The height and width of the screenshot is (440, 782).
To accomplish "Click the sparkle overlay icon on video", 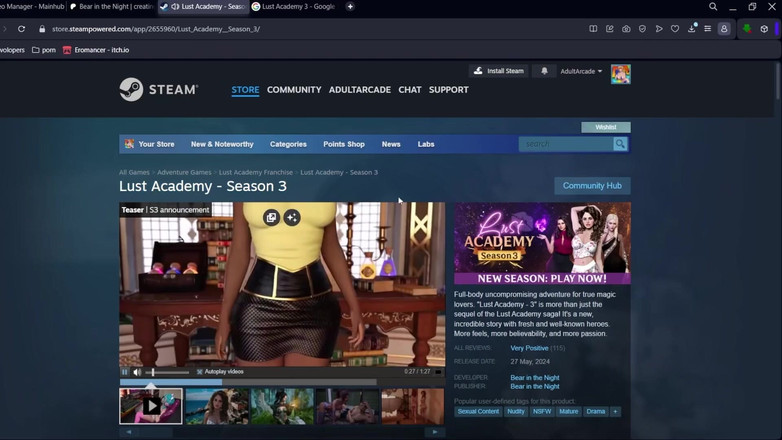I will (x=292, y=218).
